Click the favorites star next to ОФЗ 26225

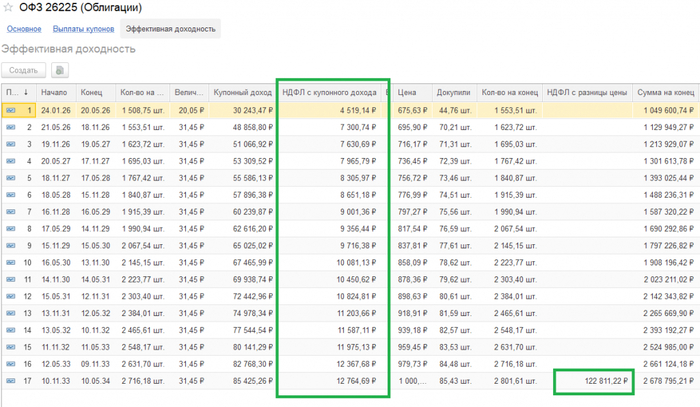(x=10, y=9)
